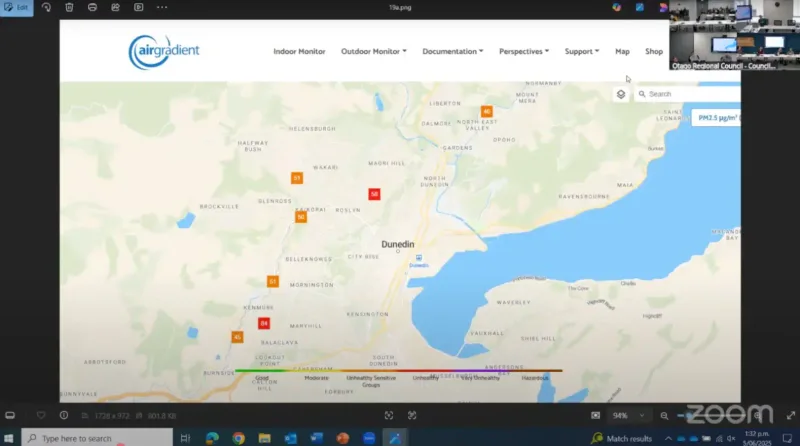Favorite the image with heart icon

click(x=41, y=415)
